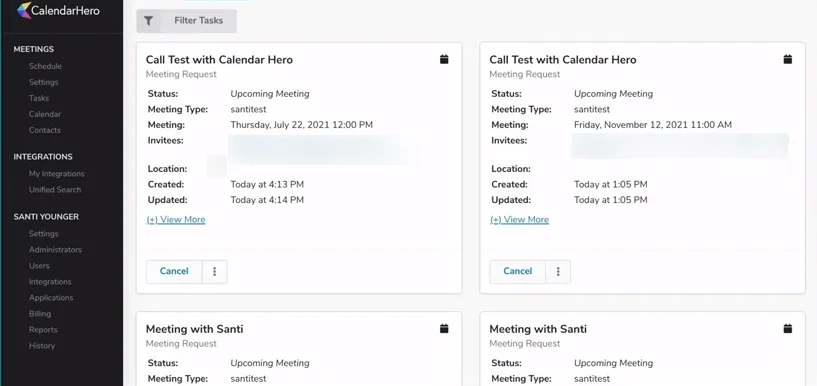The image size is (817, 386).
Task: Open Filter Tasks button
Action: [187, 21]
